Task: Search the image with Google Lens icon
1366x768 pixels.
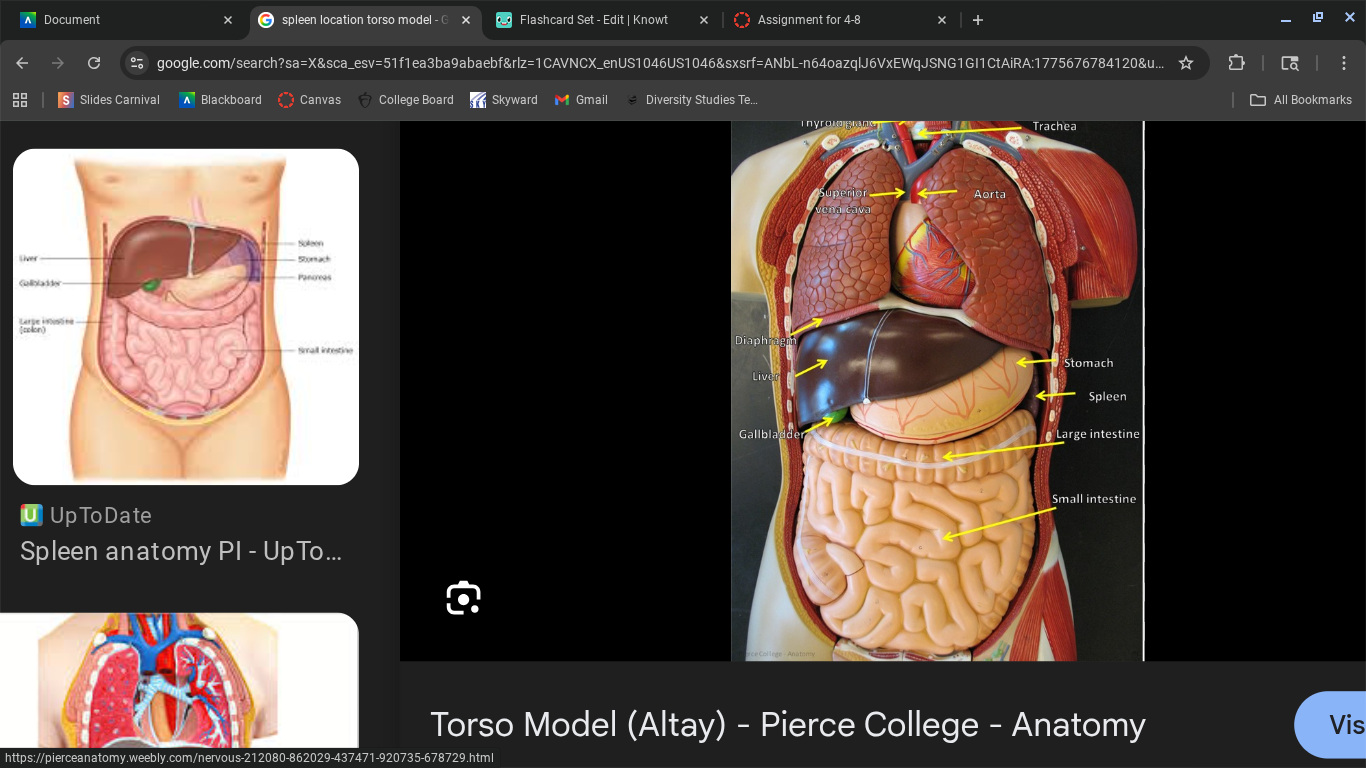Action: pos(463,598)
